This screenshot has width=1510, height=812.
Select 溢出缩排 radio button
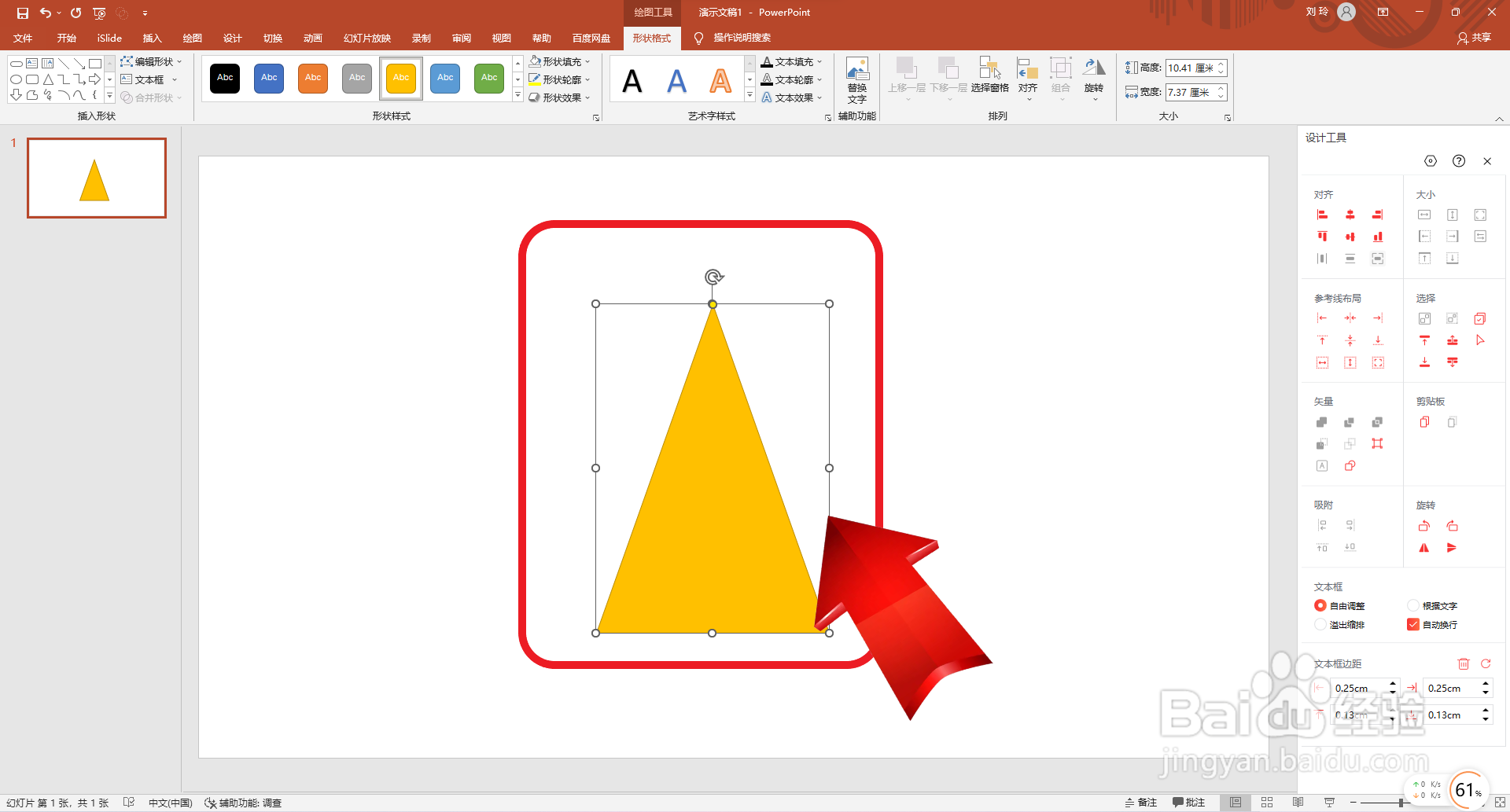pos(1320,624)
